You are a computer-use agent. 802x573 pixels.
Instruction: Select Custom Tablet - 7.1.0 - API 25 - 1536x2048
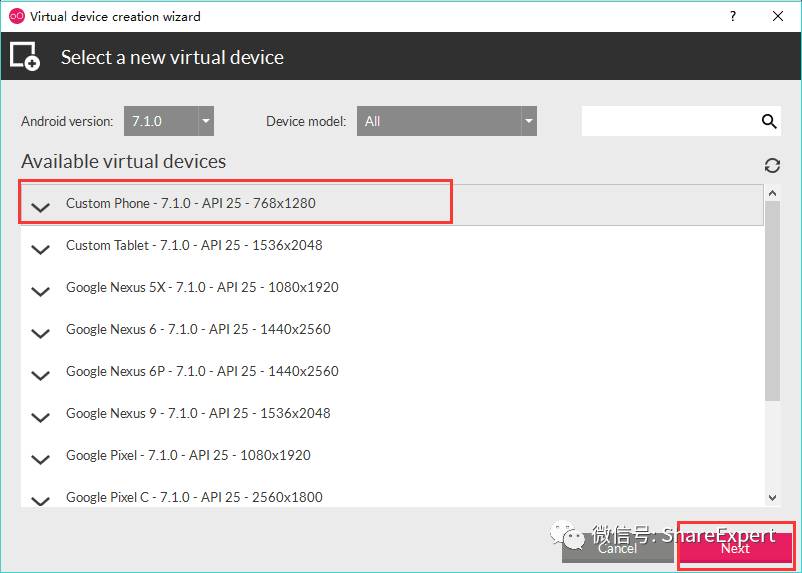click(x=392, y=246)
